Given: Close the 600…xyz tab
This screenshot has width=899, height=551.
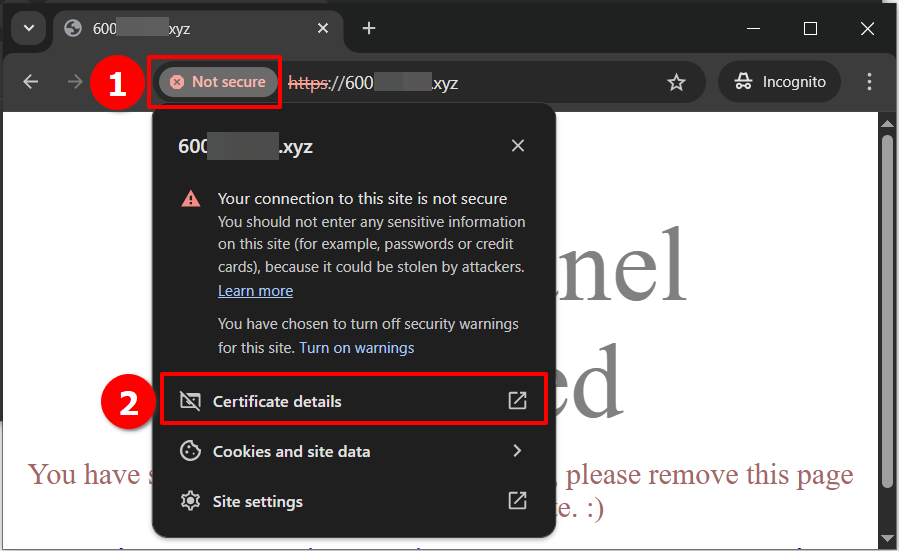Looking at the screenshot, I should tap(323, 28).
